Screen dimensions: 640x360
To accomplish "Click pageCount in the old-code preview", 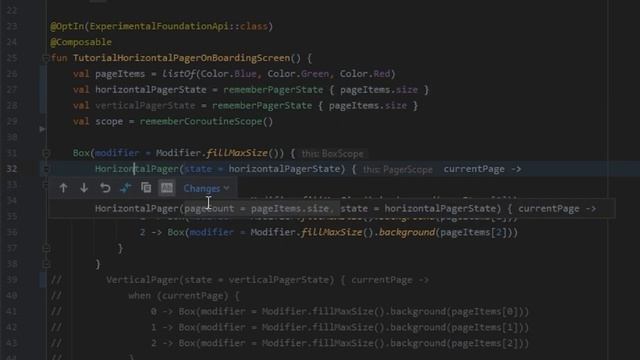I will click(209, 209).
